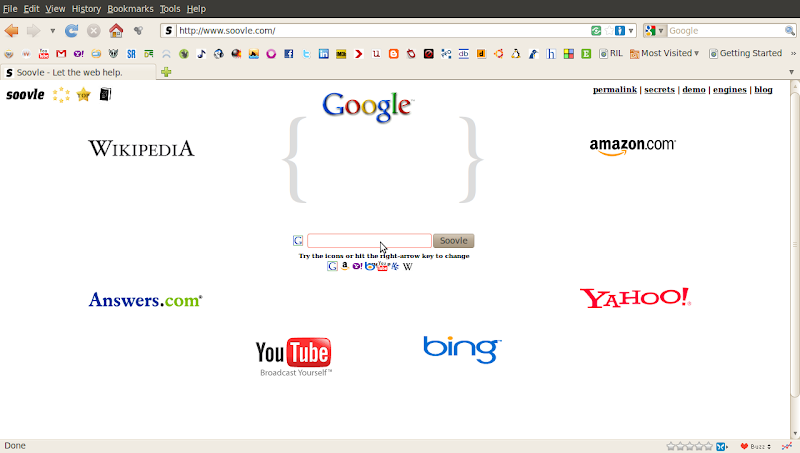Click the Soovle search text field

(x=369, y=240)
